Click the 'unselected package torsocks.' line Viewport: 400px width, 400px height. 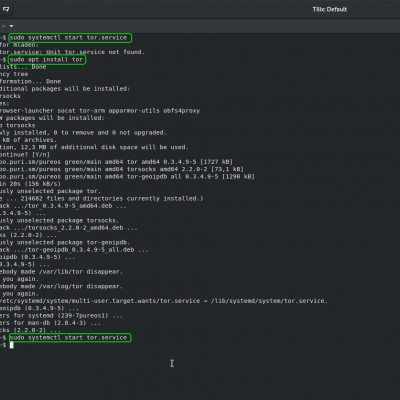coord(59,221)
